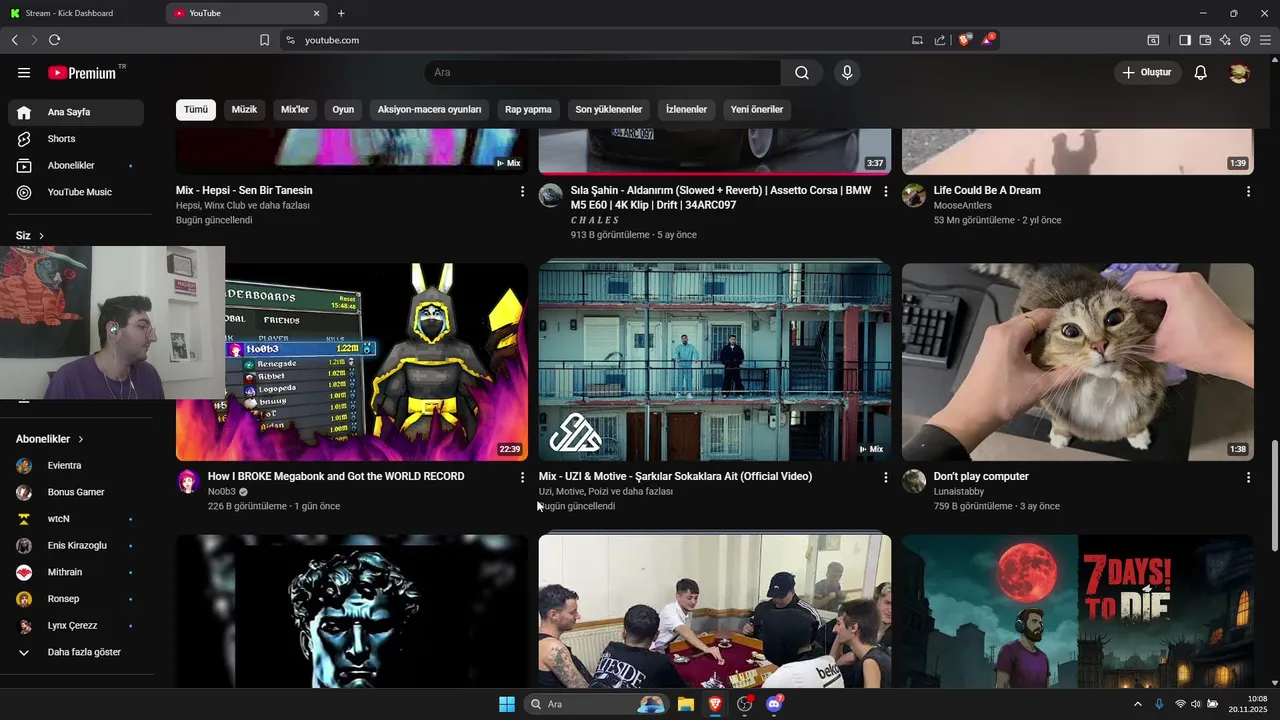The image size is (1280, 720).
Task: Open Brave Shields lion icon
Action: (x=965, y=40)
